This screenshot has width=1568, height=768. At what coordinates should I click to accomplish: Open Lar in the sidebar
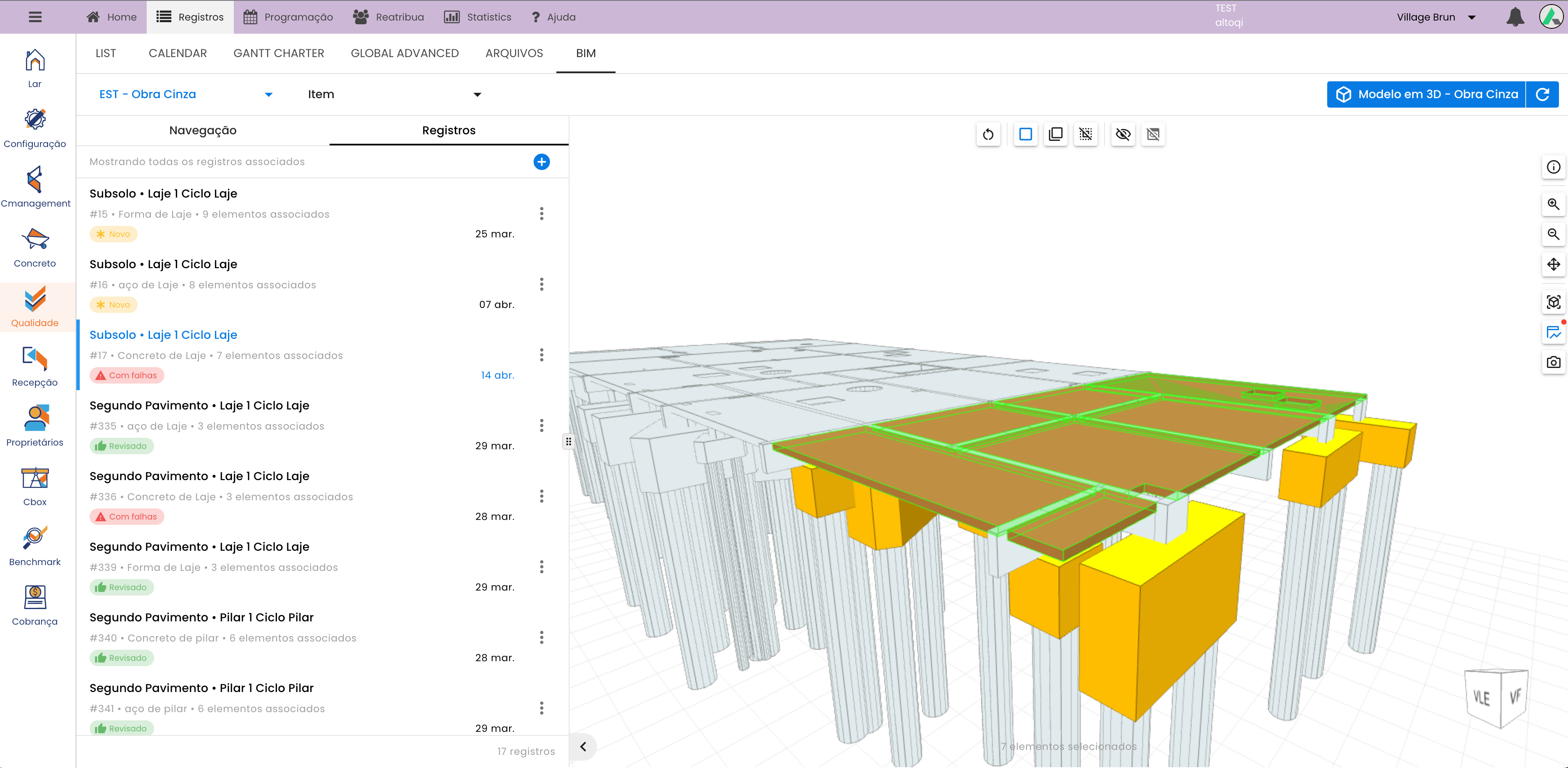pos(35,68)
